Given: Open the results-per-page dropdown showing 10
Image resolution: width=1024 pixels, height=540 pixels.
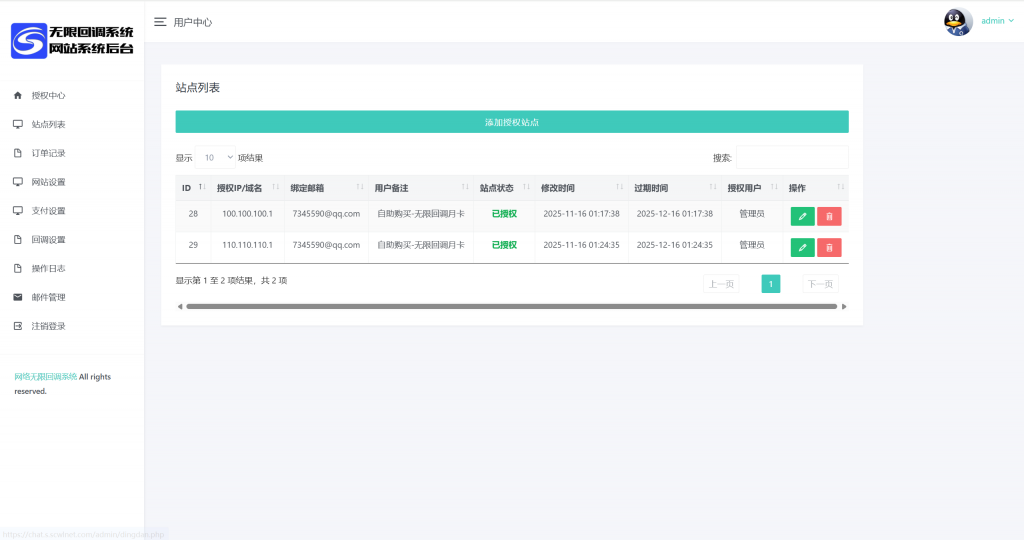Looking at the screenshot, I should click(216, 157).
